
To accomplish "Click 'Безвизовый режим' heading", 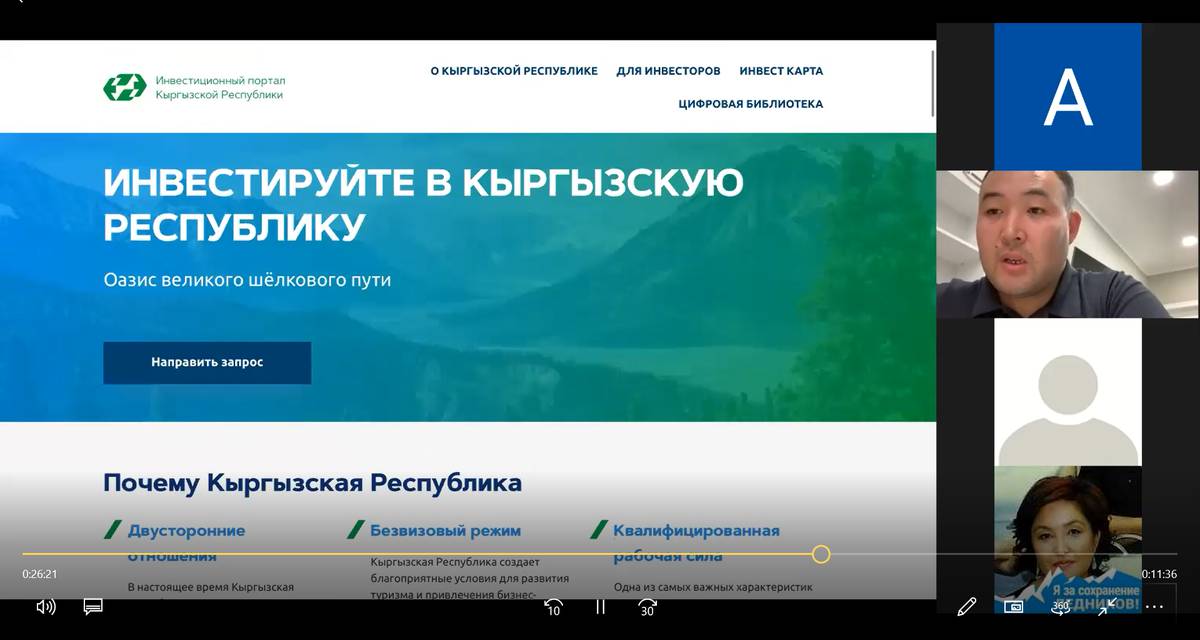I will coord(445,531).
